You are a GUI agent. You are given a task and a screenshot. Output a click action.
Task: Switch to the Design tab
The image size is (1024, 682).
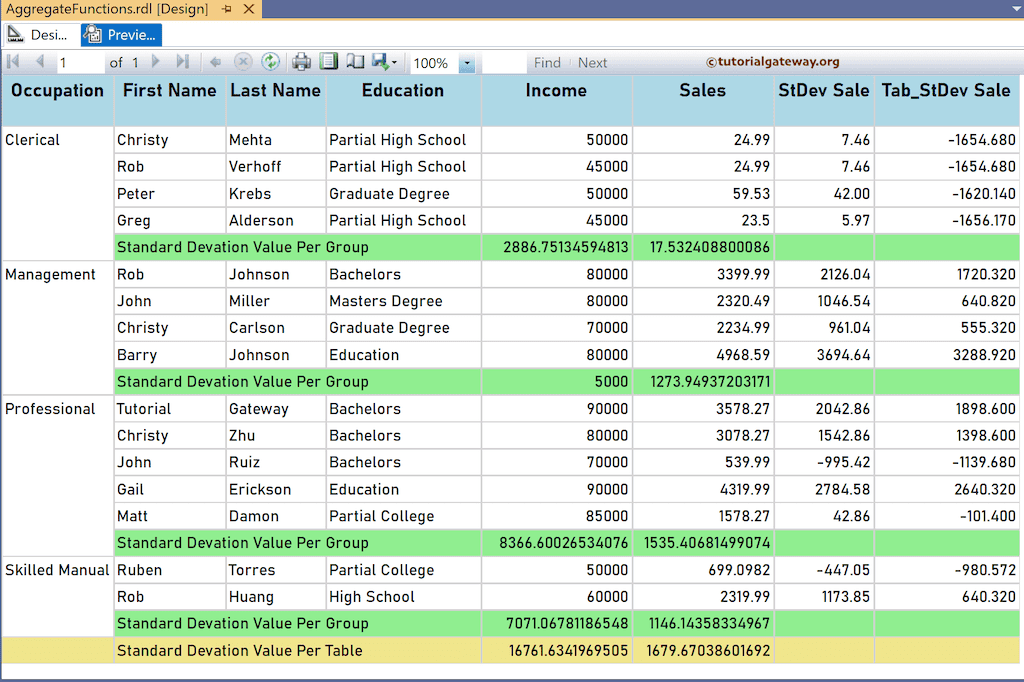[36, 34]
